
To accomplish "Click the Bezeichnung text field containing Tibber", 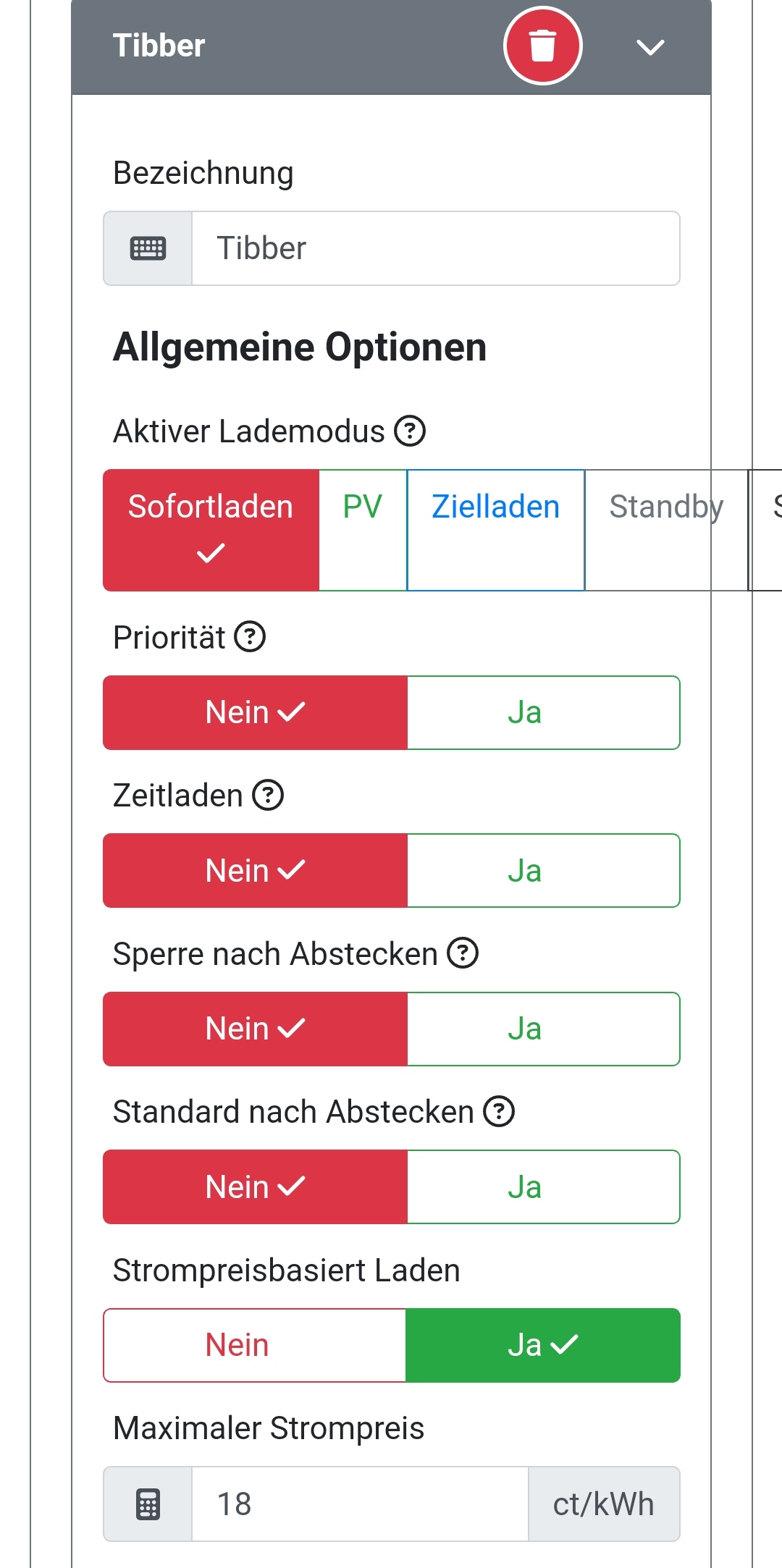I will coord(435,248).
